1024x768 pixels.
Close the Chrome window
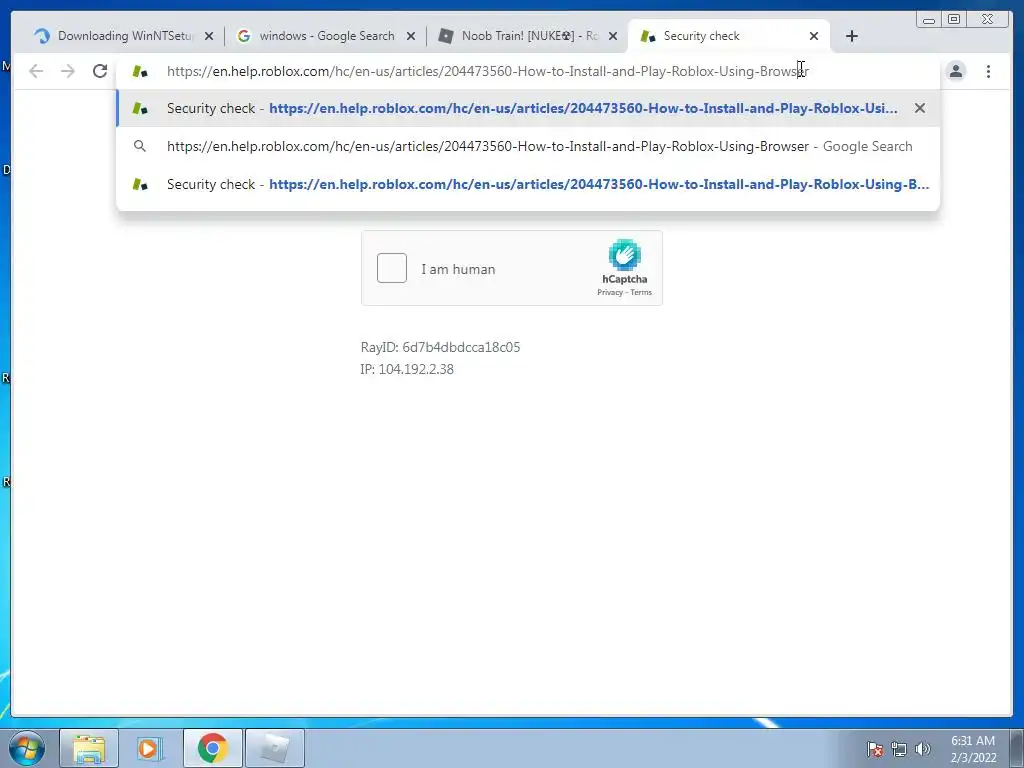988,20
